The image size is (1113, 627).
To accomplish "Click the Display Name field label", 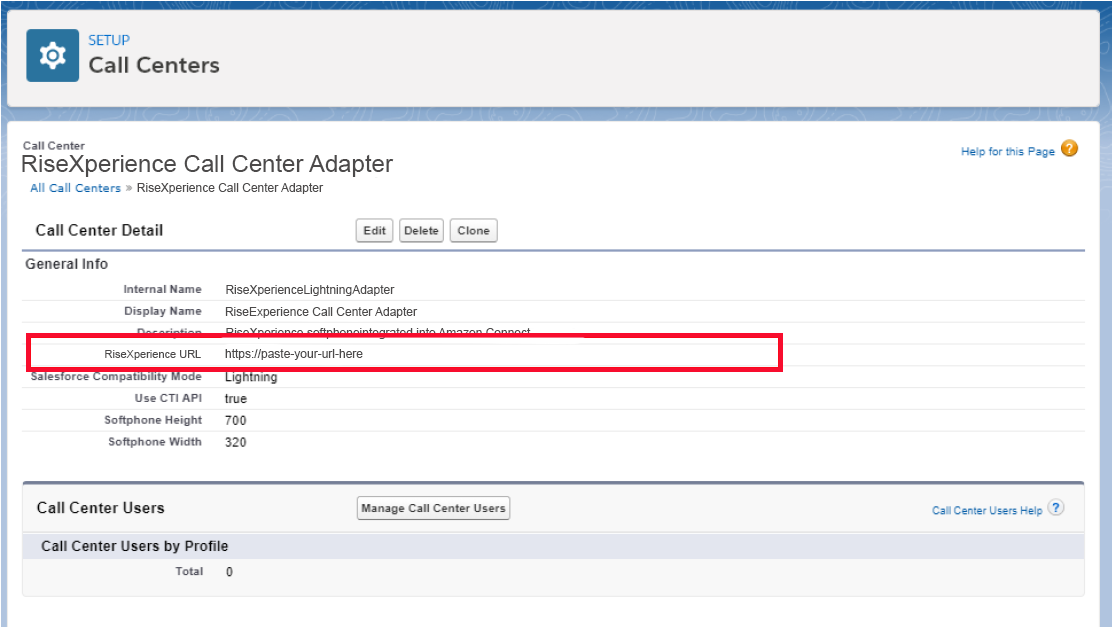I will click(x=163, y=311).
